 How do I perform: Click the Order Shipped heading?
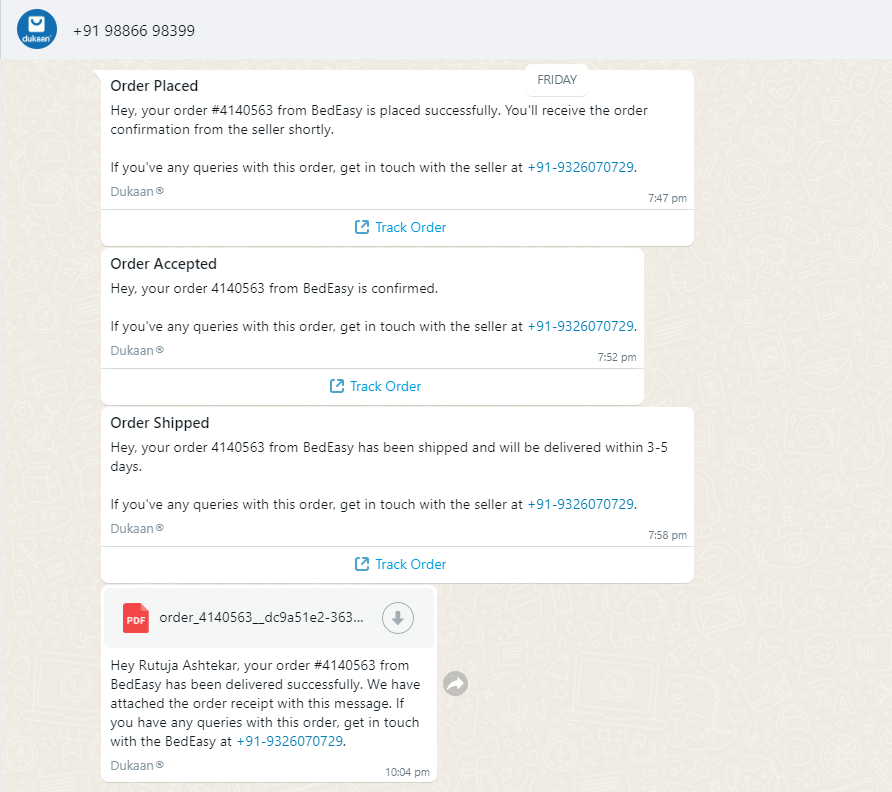point(160,423)
